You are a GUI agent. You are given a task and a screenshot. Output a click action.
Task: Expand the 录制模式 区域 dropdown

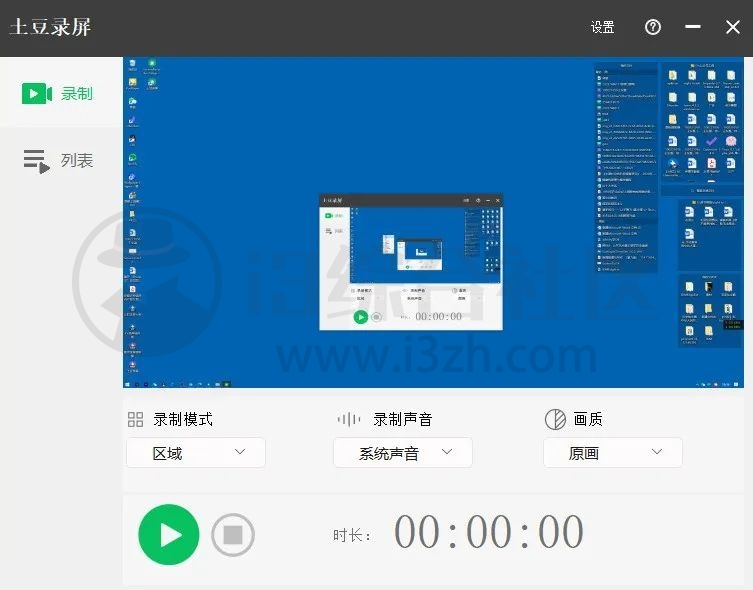coord(196,453)
